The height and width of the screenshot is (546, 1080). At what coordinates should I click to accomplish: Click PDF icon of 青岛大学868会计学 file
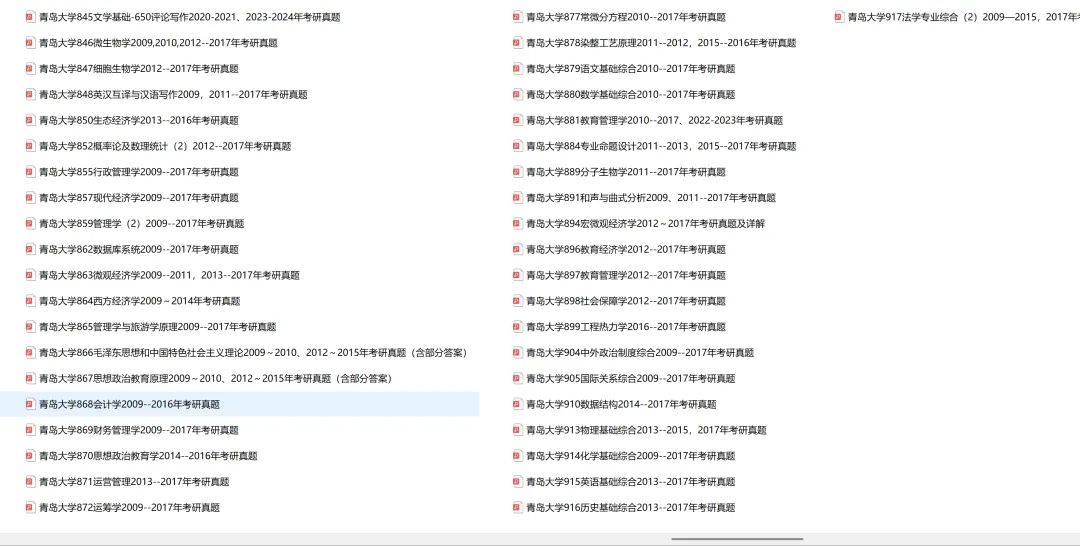30,404
